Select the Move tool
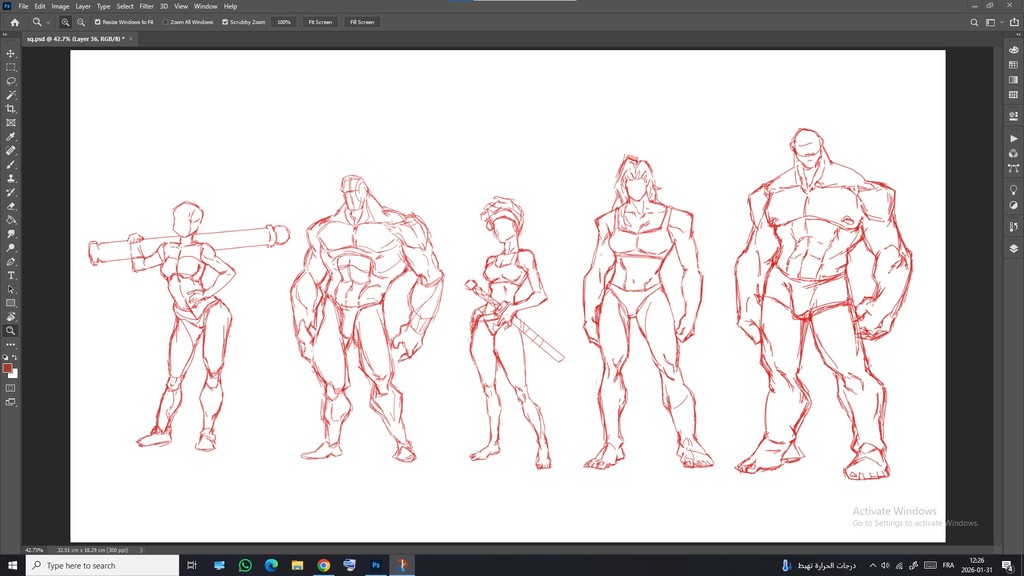 tap(11, 53)
